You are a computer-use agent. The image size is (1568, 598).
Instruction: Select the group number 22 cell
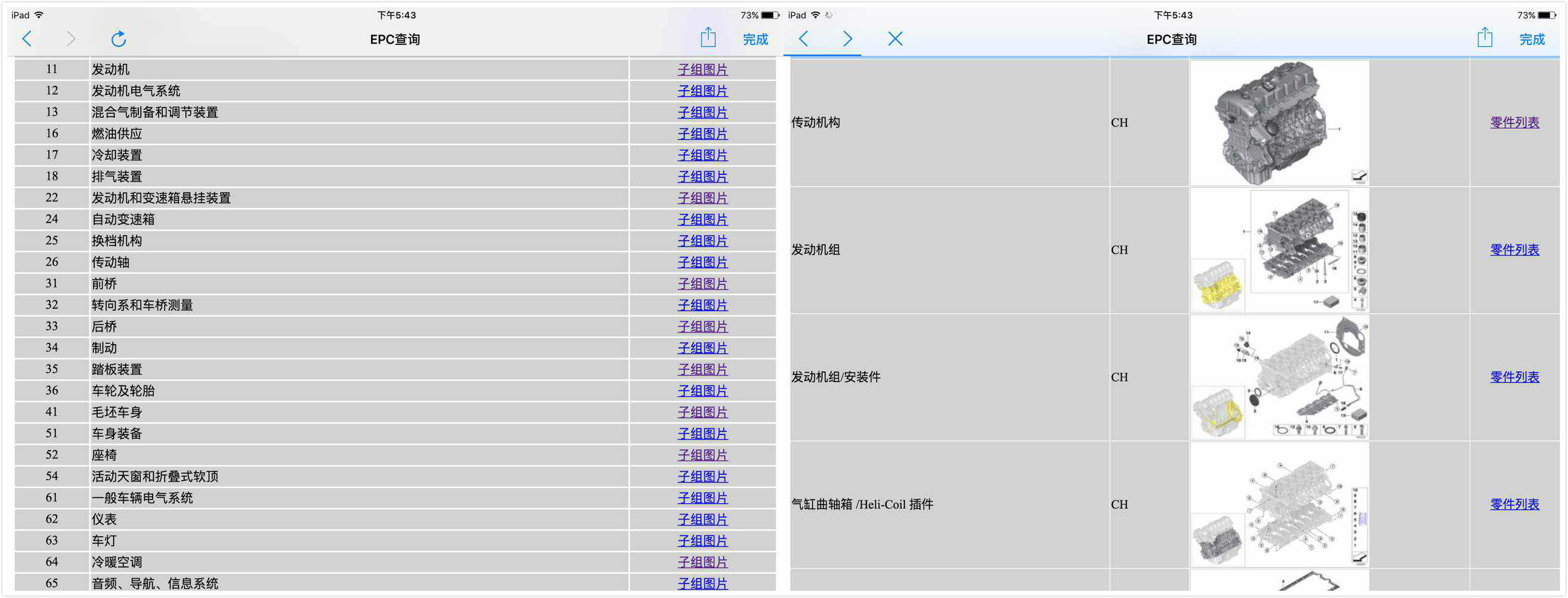click(52, 198)
